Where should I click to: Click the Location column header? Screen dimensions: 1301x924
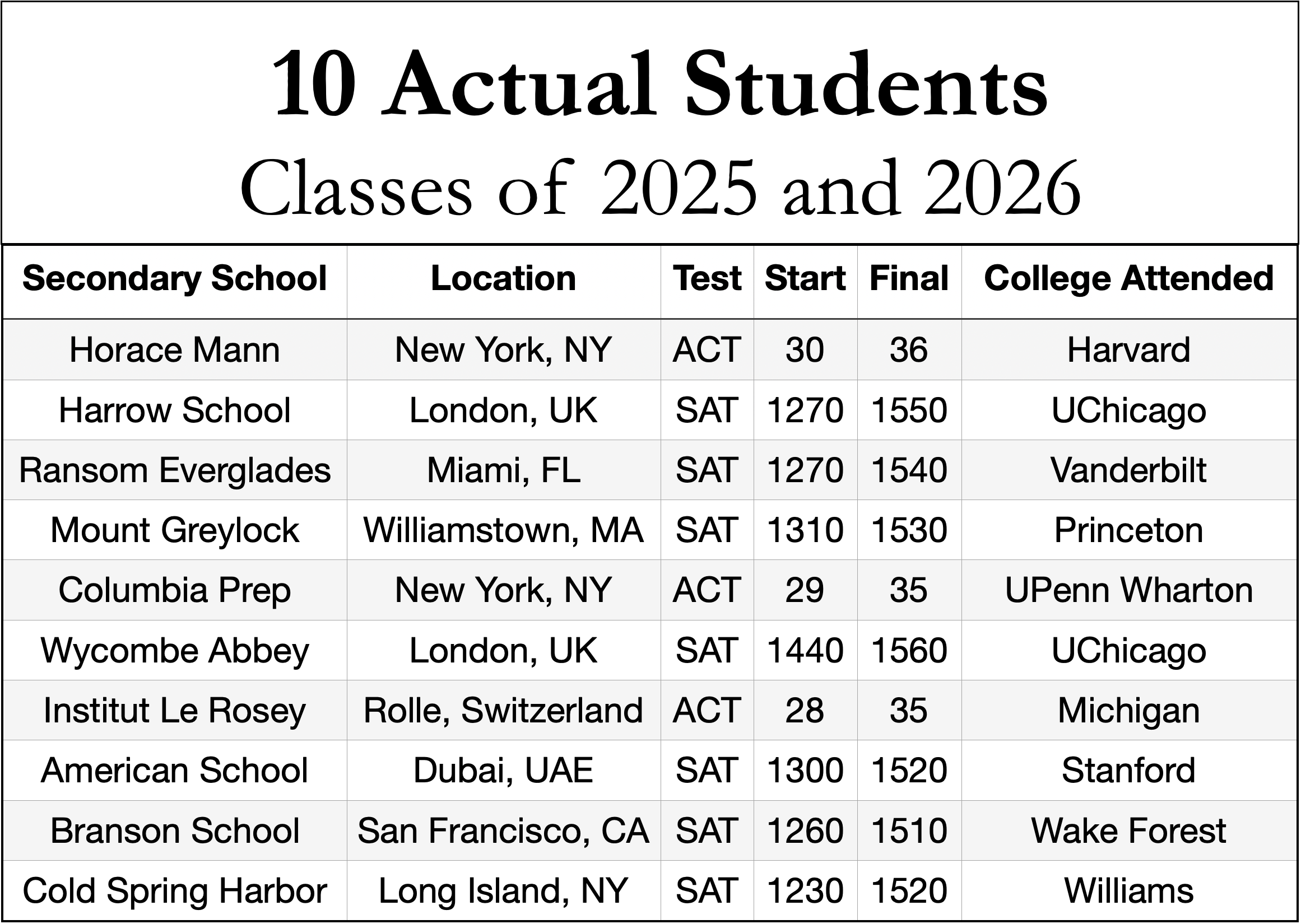[504, 279]
